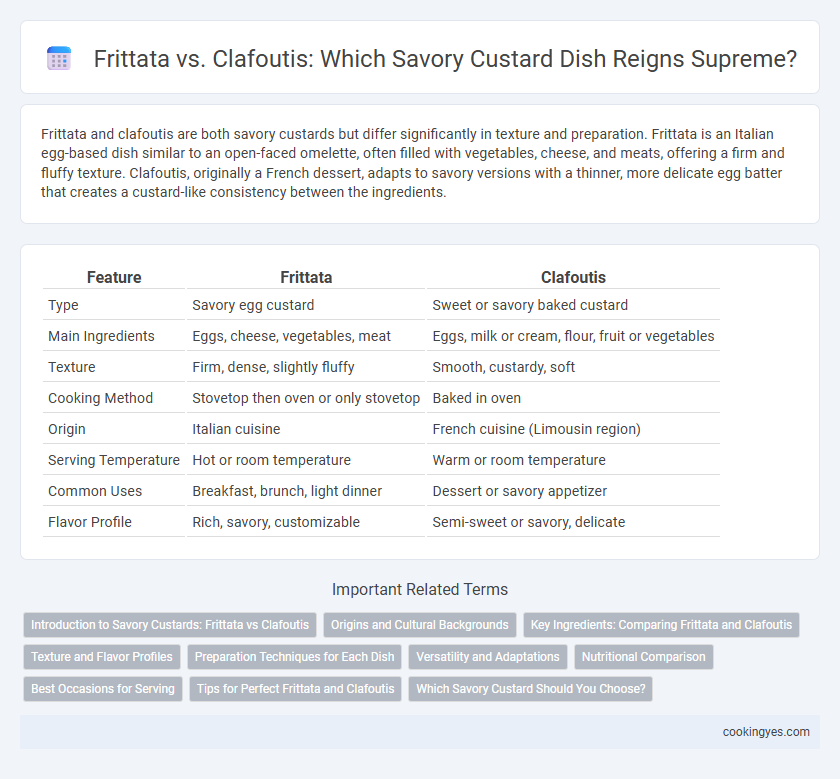Click the Origin row label

point(67,429)
